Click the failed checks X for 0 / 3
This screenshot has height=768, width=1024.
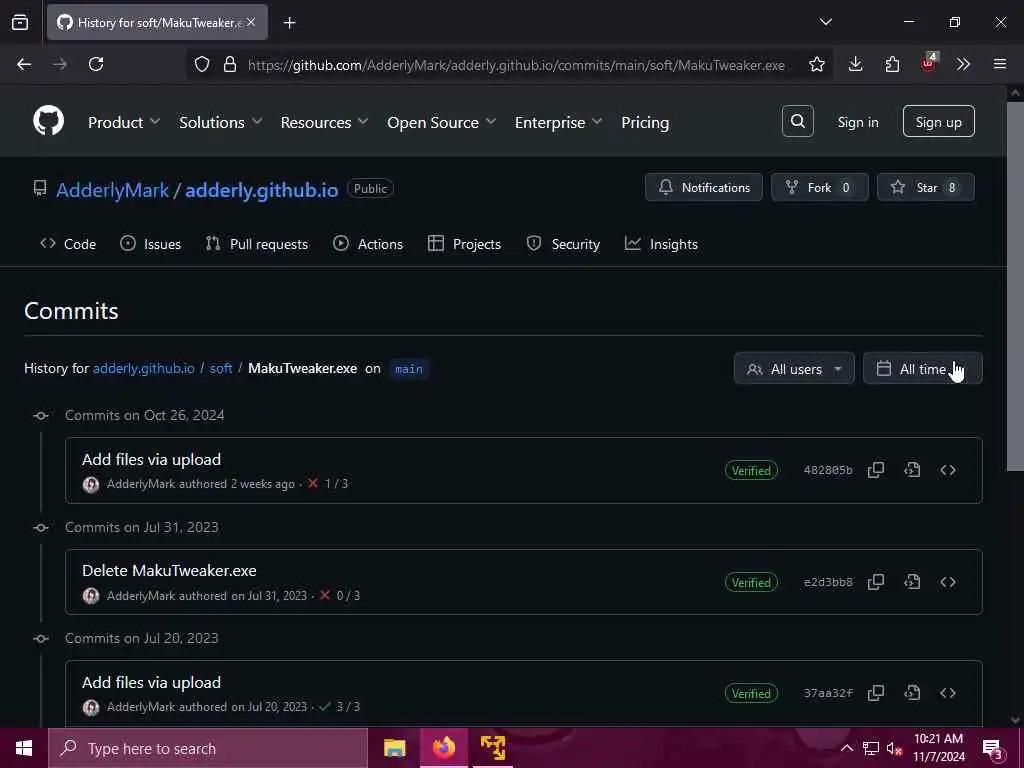click(x=325, y=596)
